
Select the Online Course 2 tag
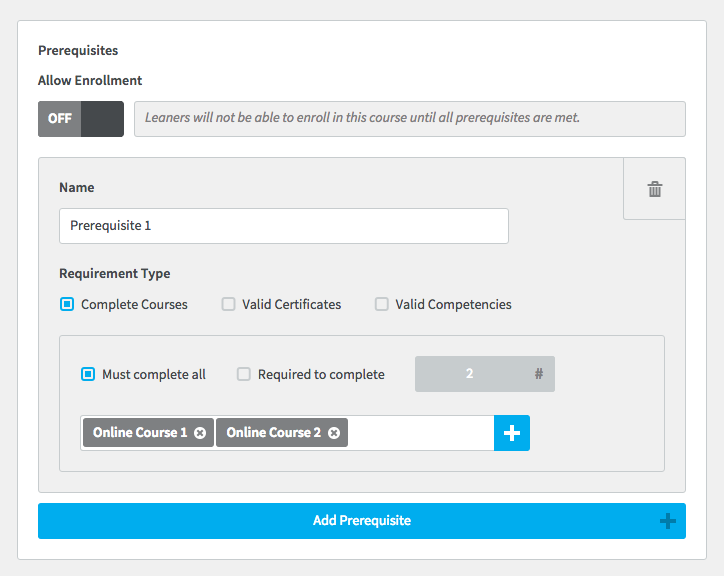coord(273,433)
